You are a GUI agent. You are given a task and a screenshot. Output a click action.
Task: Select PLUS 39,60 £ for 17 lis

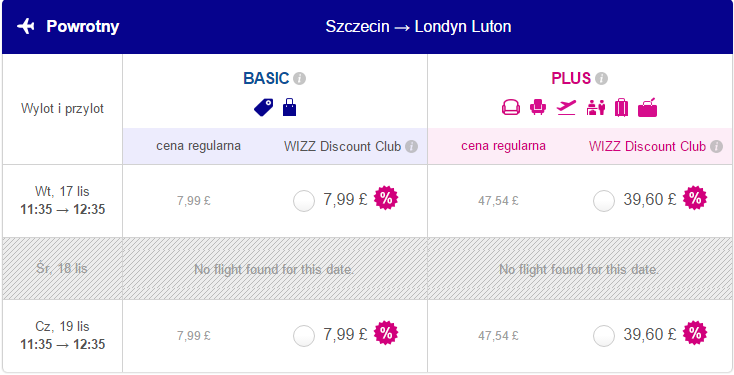click(x=604, y=201)
